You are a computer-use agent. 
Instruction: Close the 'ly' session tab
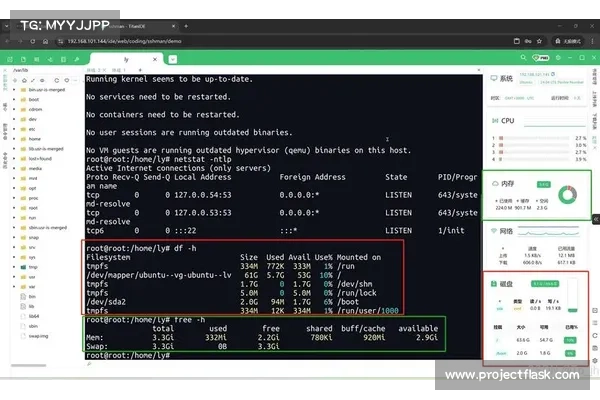[155, 59]
